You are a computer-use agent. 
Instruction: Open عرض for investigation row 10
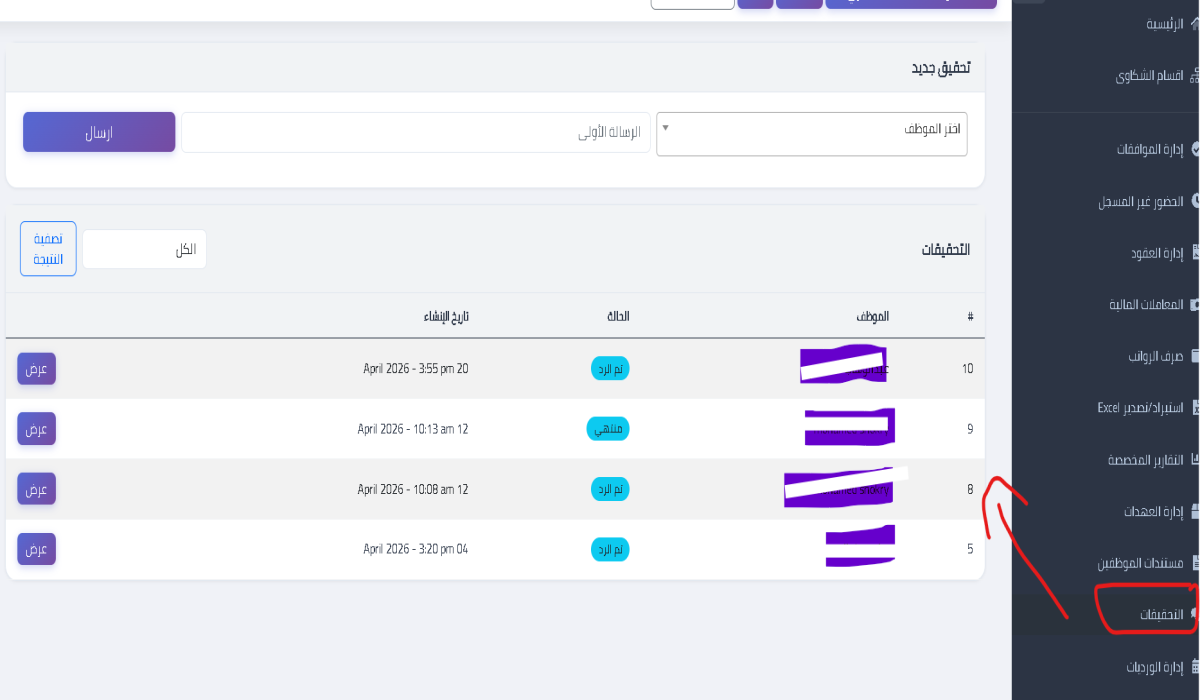click(36, 368)
